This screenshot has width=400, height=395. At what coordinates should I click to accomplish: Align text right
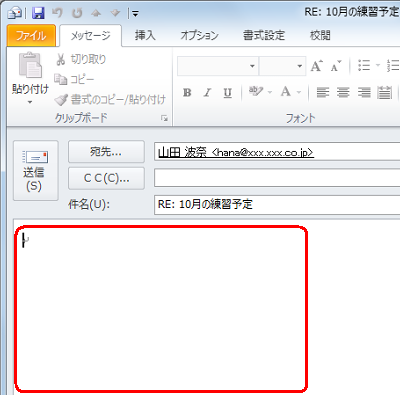(364, 92)
